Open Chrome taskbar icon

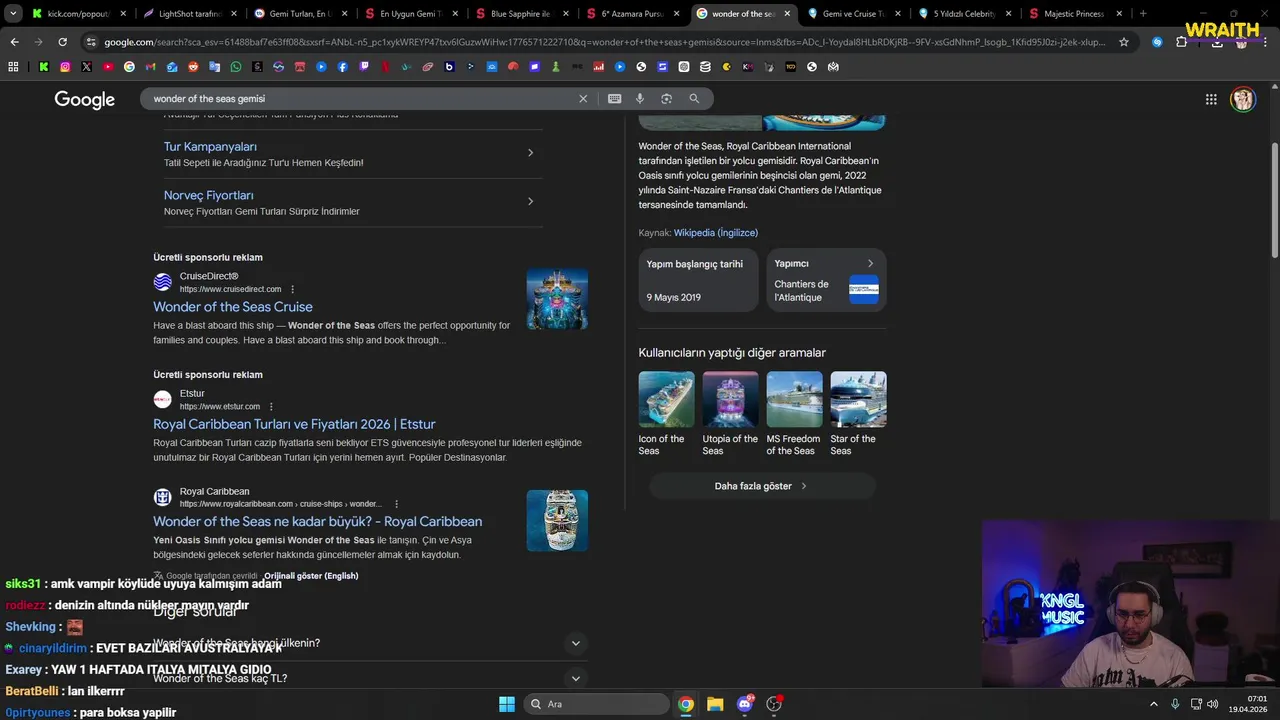pyautogui.click(x=686, y=704)
